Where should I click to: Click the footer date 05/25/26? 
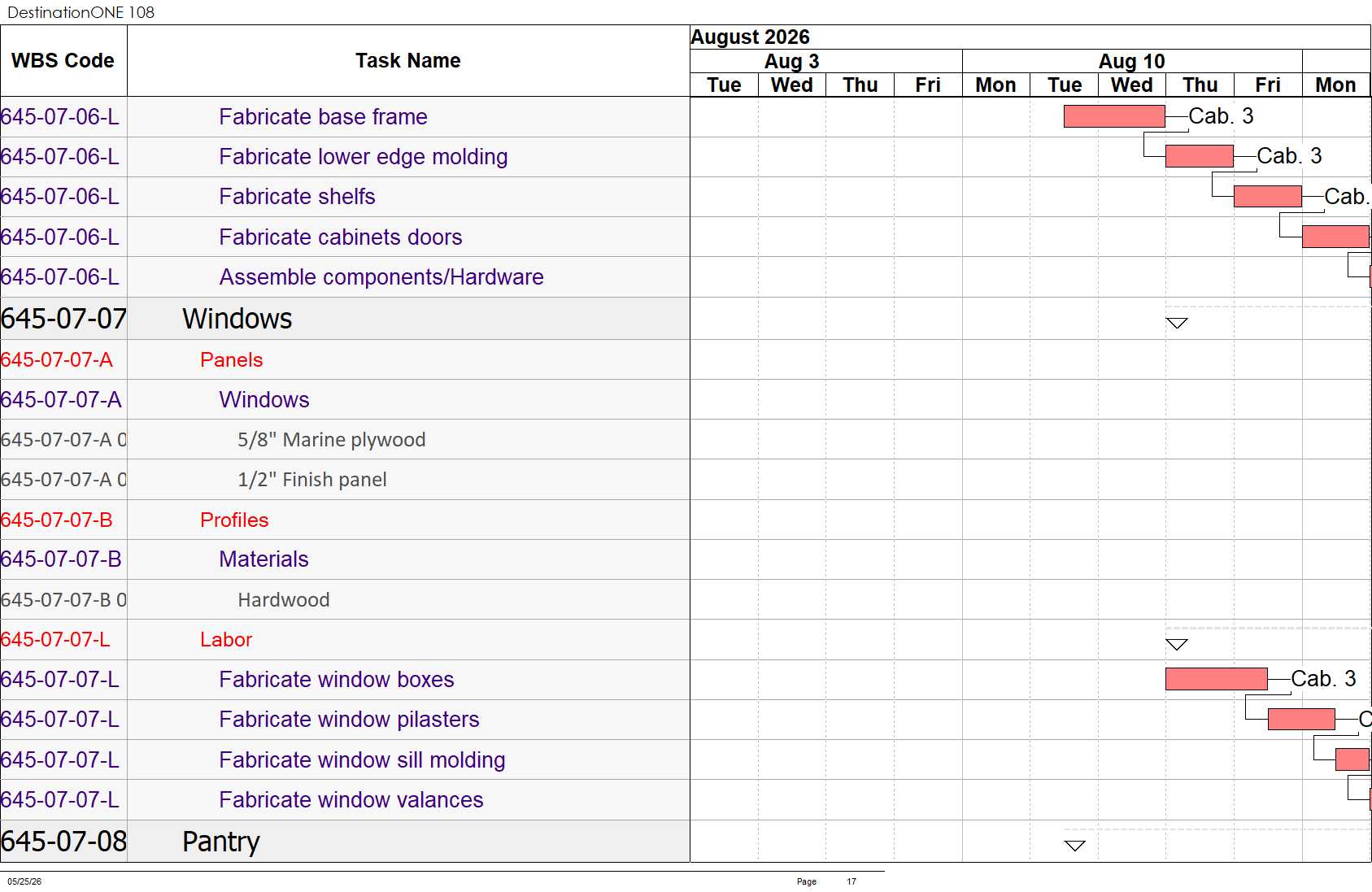[24, 881]
